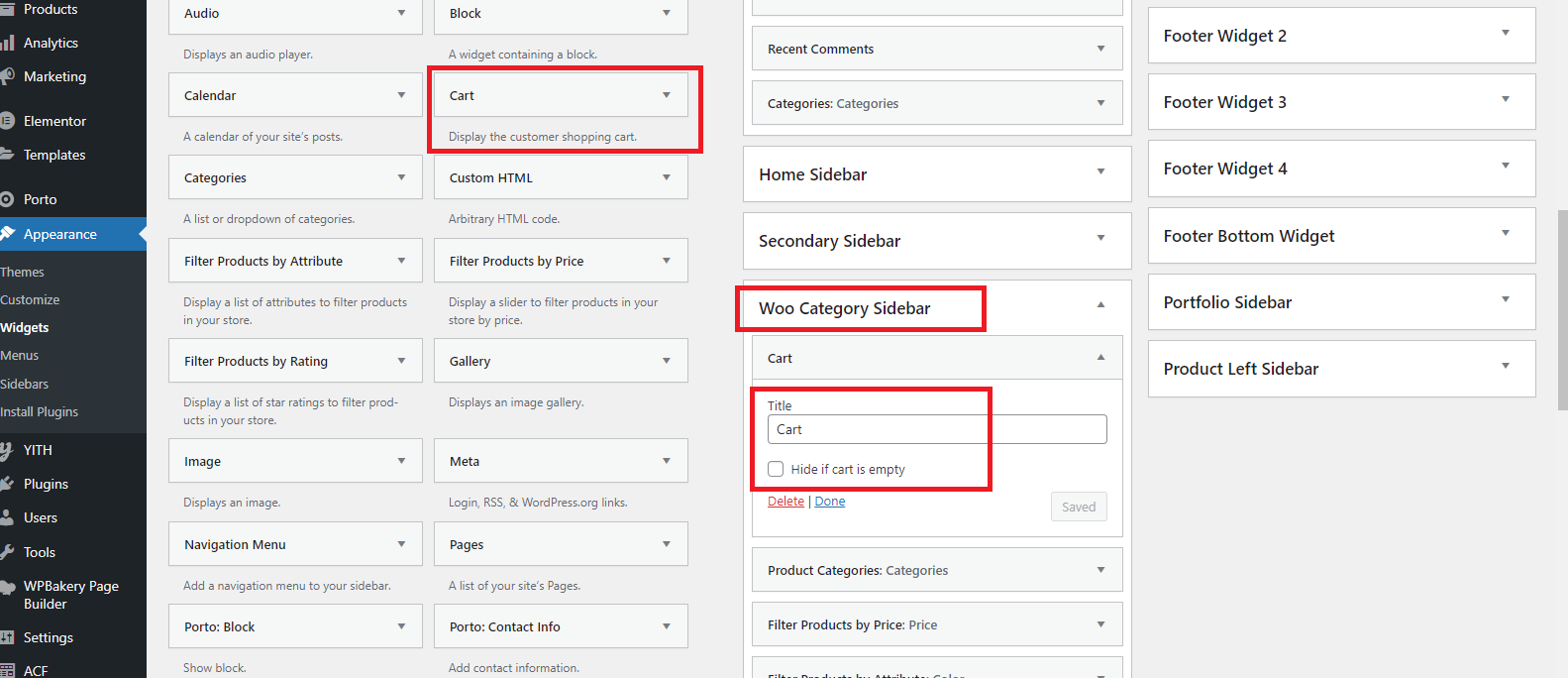Click the Porto theme icon

pyautogui.click(x=7, y=199)
